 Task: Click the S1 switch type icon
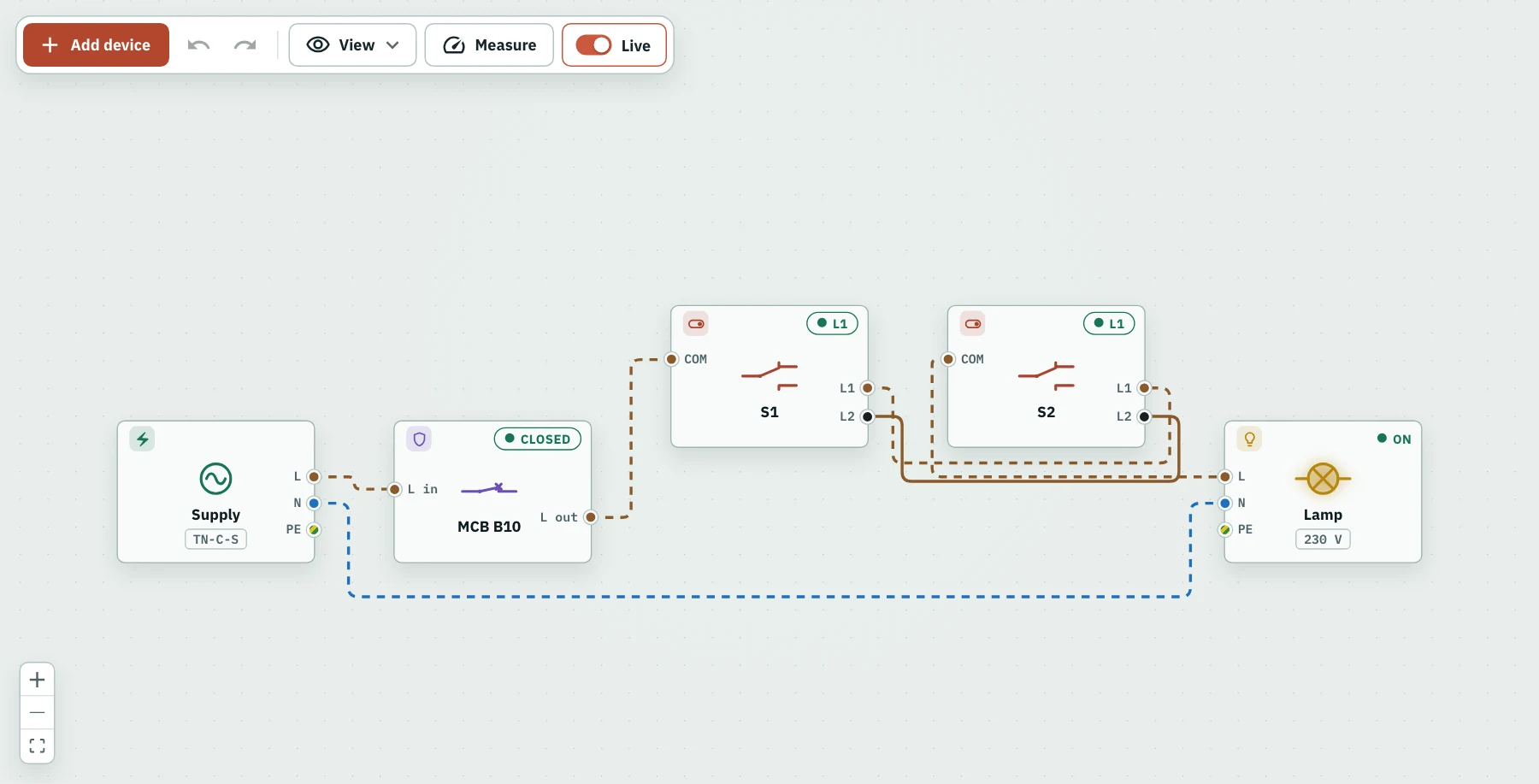[x=696, y=324]
